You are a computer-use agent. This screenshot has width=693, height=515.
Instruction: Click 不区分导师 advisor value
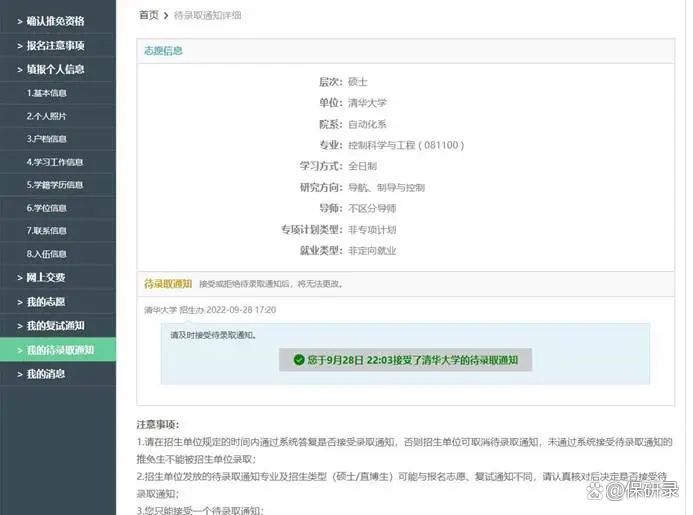(372, 209)
